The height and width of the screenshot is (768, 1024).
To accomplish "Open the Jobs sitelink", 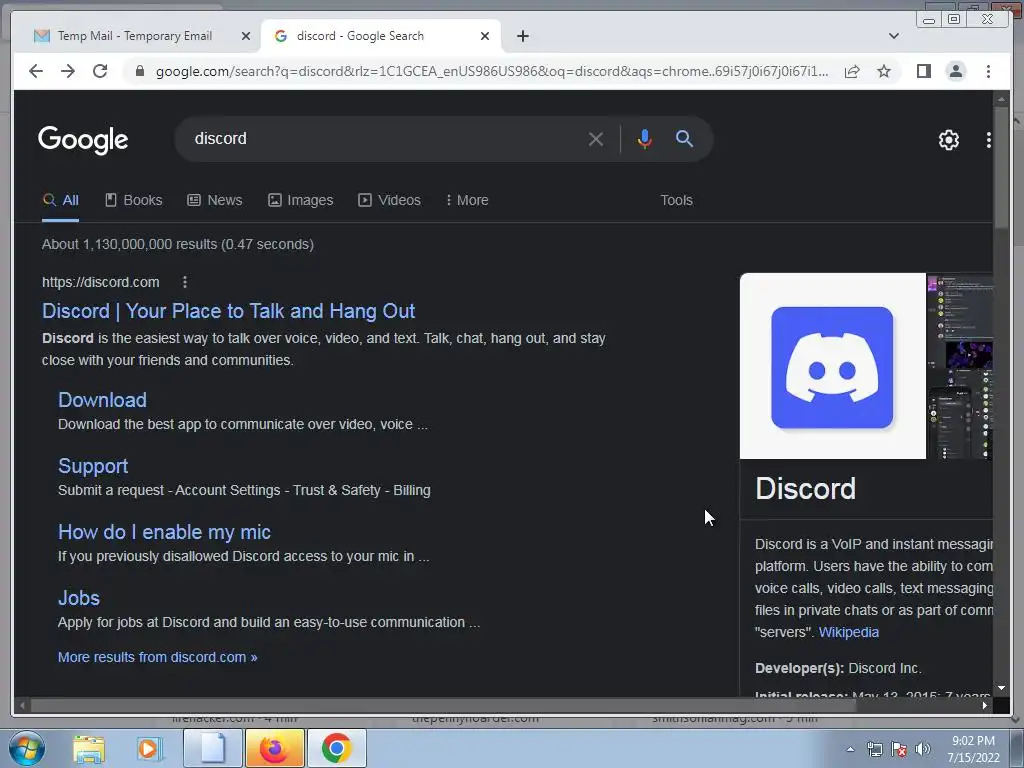I will [79, 598].
